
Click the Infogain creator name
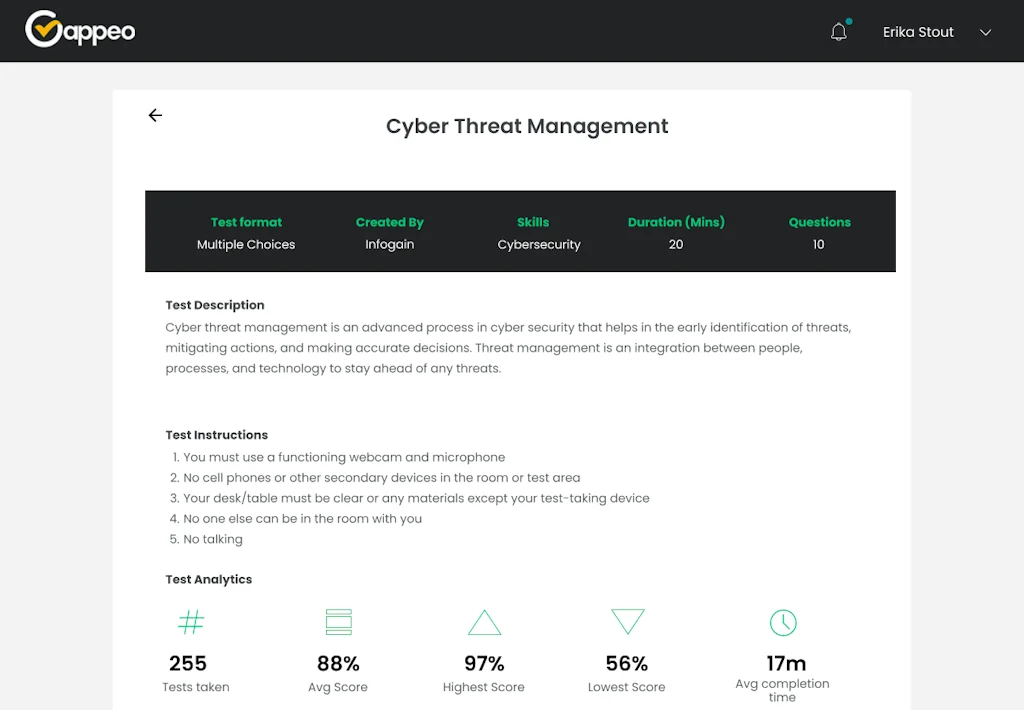point(389,244)
